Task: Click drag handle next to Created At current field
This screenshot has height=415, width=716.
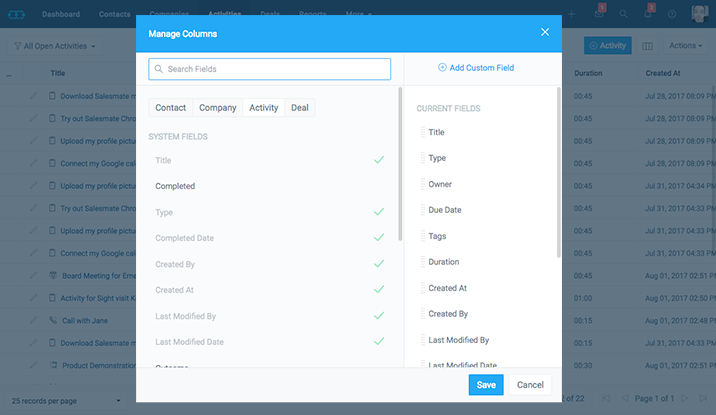Action: [x=423, y=288]
